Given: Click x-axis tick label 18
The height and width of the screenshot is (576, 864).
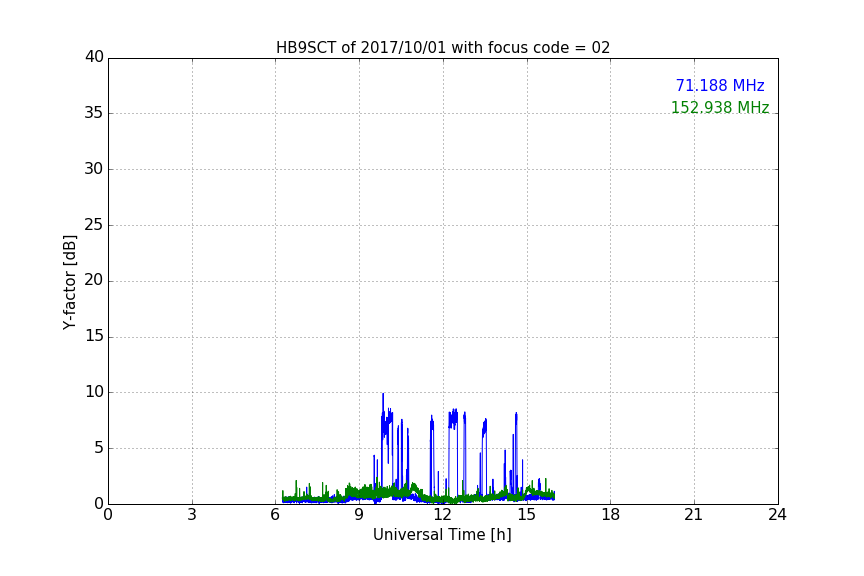Looking at the screenshot, I should point(611,515).
